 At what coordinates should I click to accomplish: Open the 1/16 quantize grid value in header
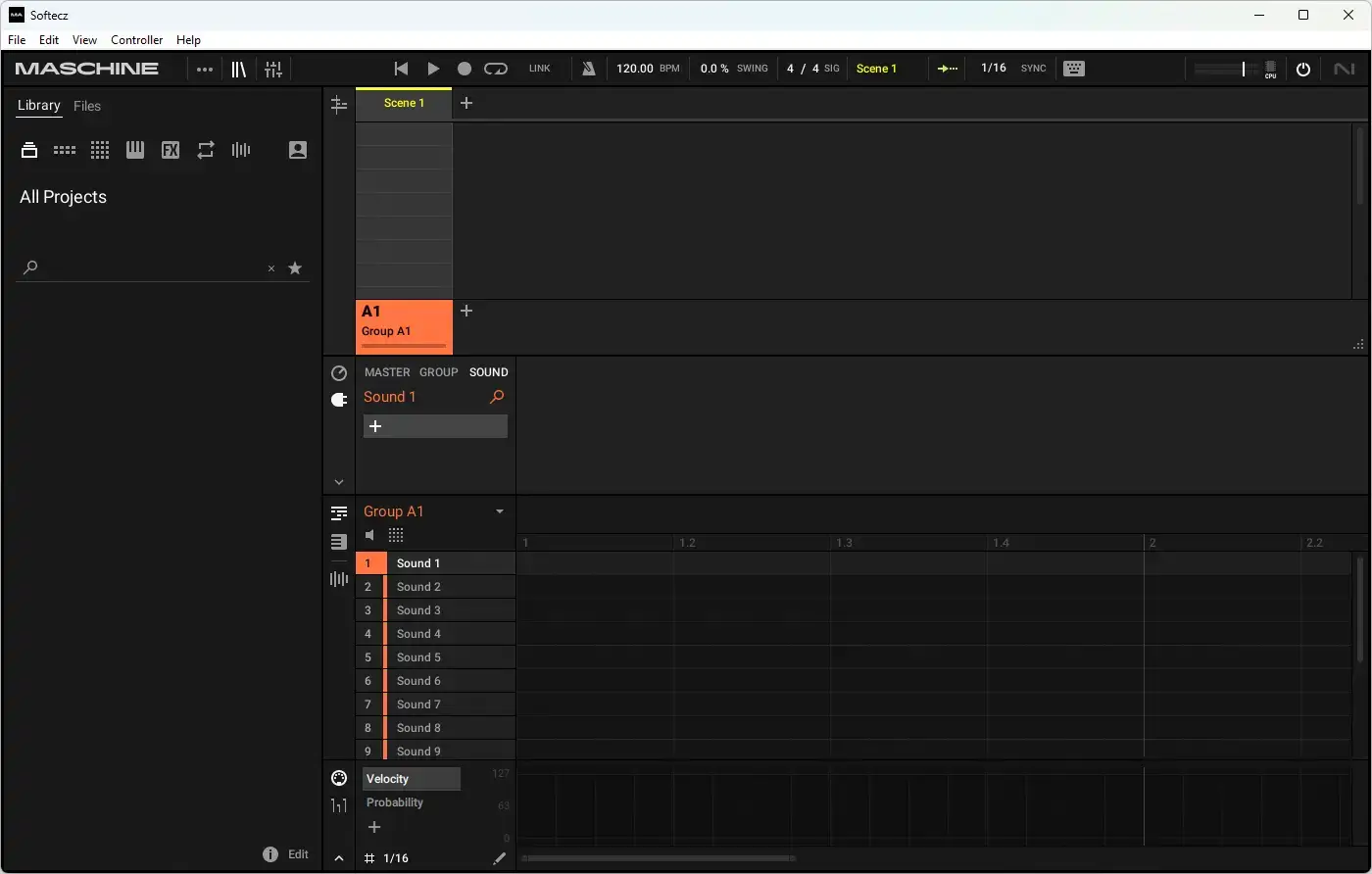994,69
